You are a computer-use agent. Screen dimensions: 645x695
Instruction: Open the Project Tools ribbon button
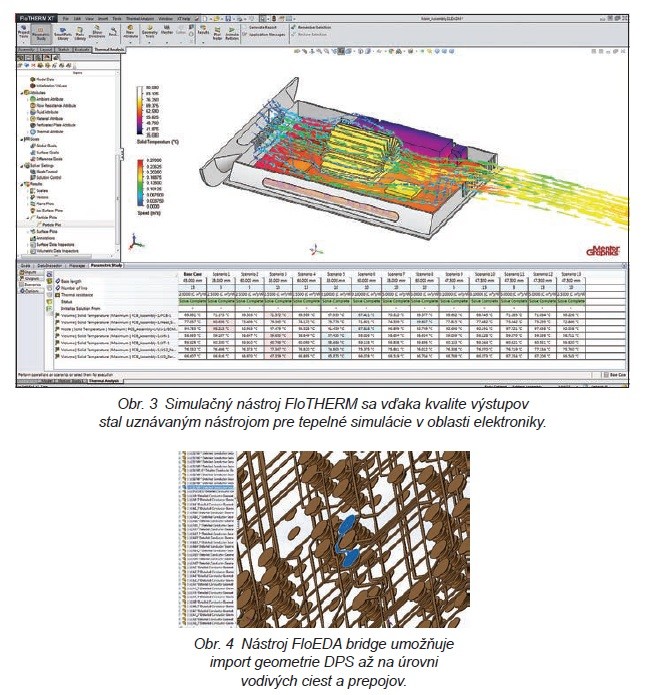[23, 32]
